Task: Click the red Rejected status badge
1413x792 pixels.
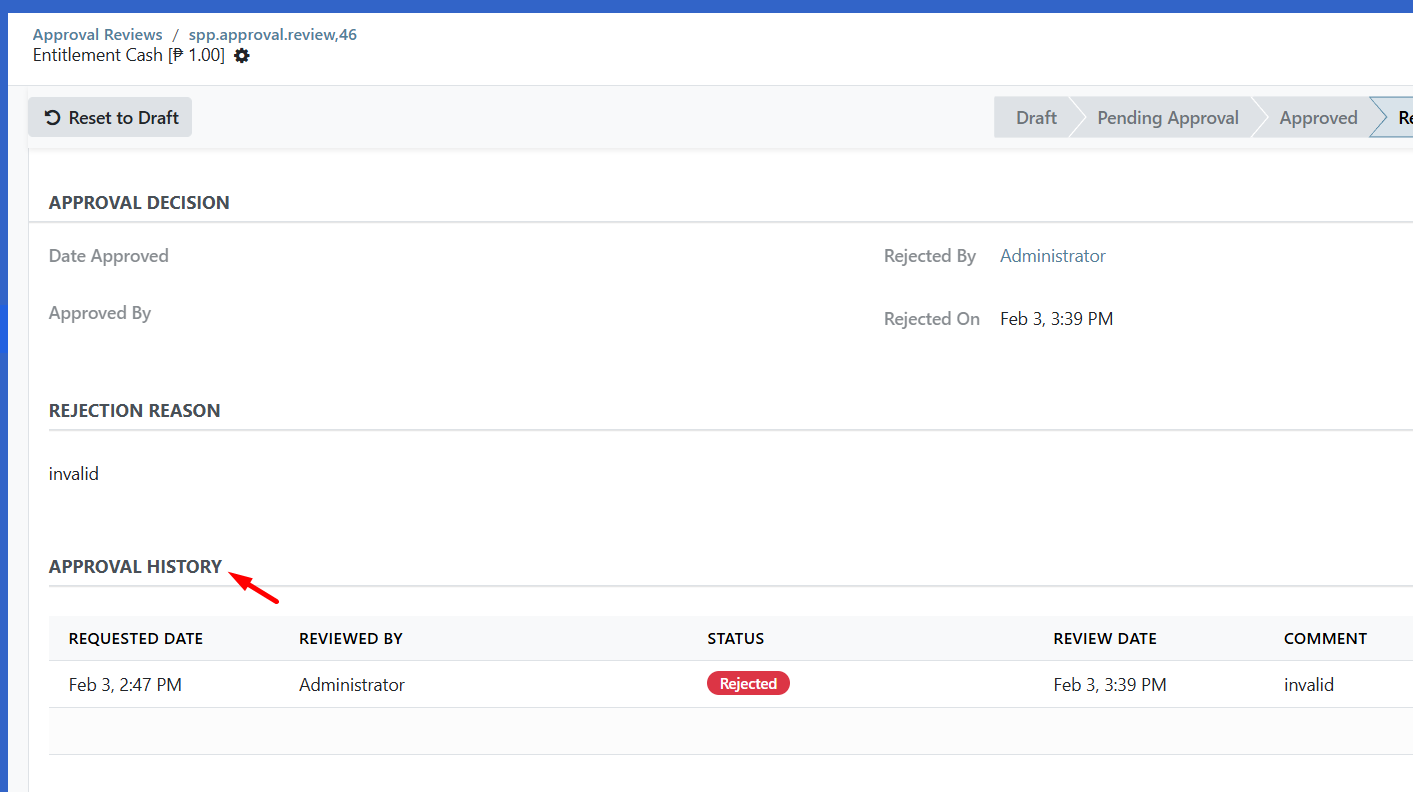Action: (748, 684)
